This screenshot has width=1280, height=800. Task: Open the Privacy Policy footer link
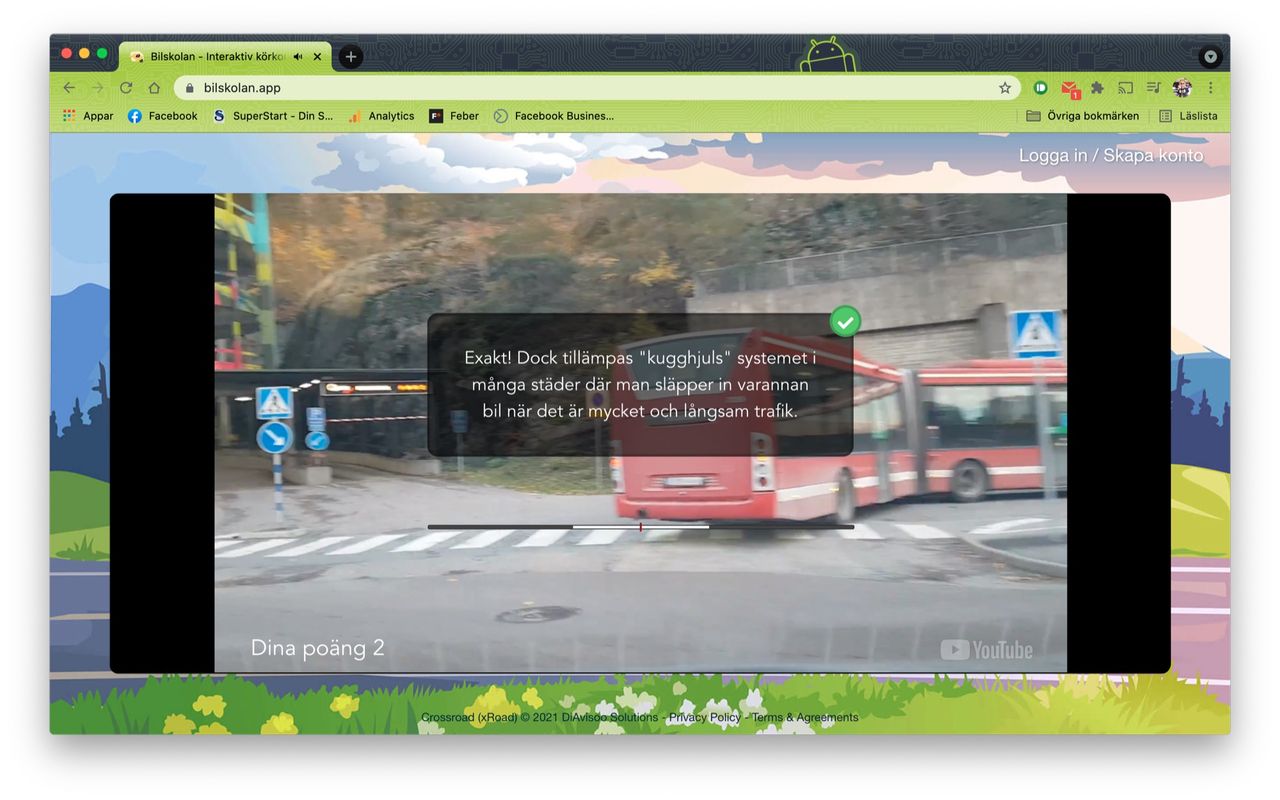point(705,717)
